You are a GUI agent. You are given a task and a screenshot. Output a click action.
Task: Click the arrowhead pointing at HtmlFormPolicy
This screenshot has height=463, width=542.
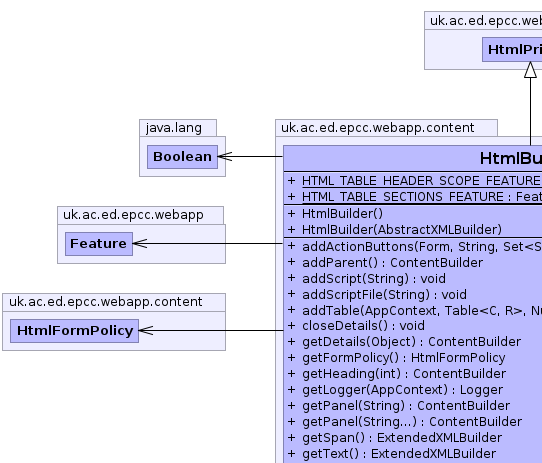(x=146, y=331)
